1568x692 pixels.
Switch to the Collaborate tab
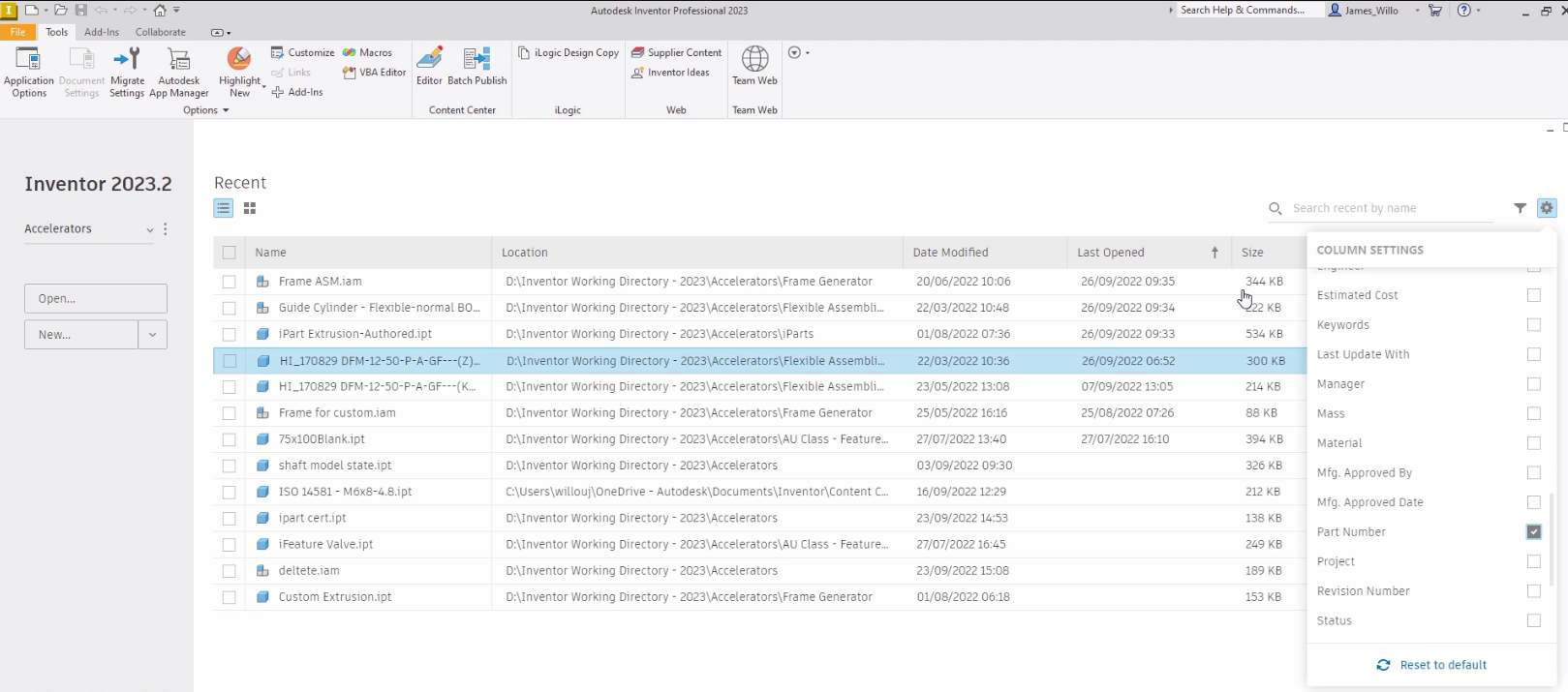click(161, 32)
